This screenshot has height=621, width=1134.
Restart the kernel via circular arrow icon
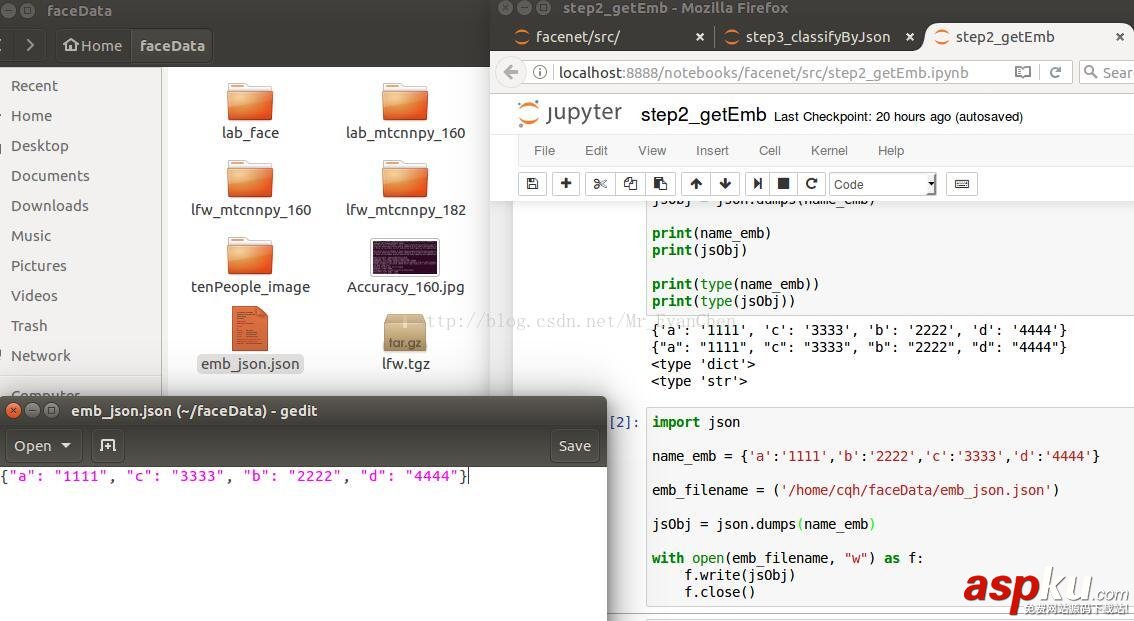[x=811, y=184]
